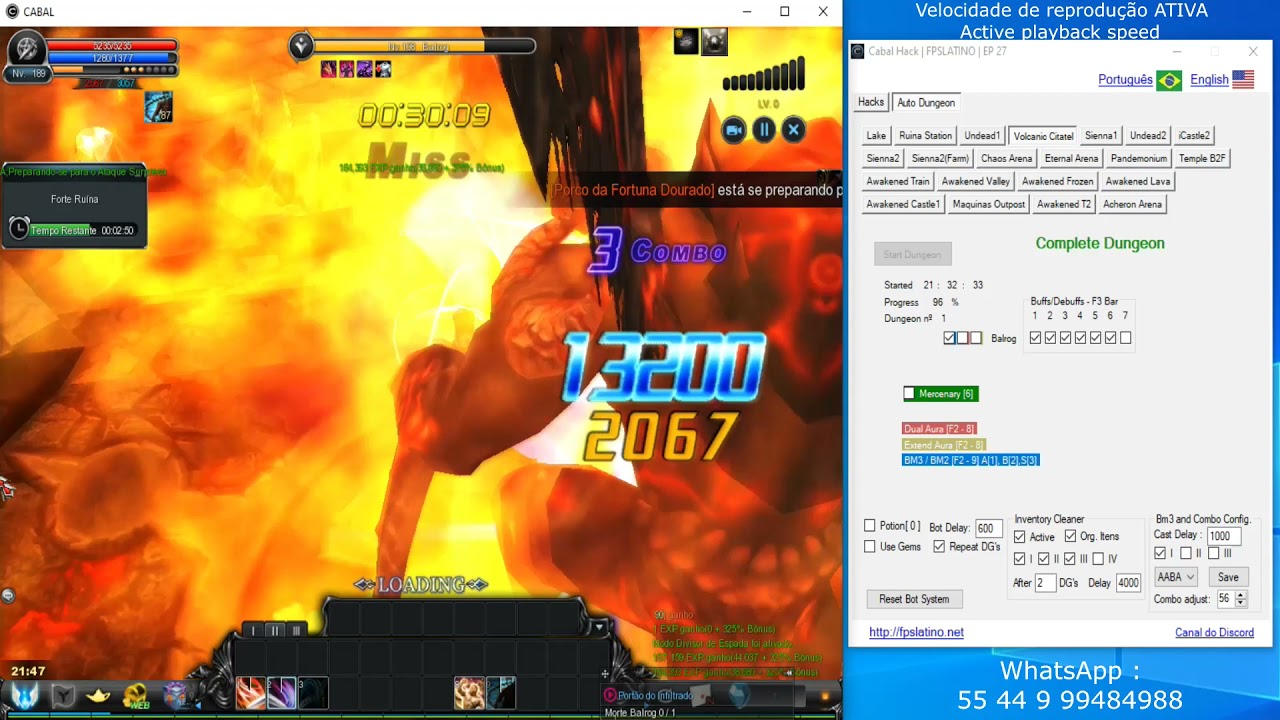Click the golden lamp icon
The image size is (1280, 720).
tap(98, 695)
